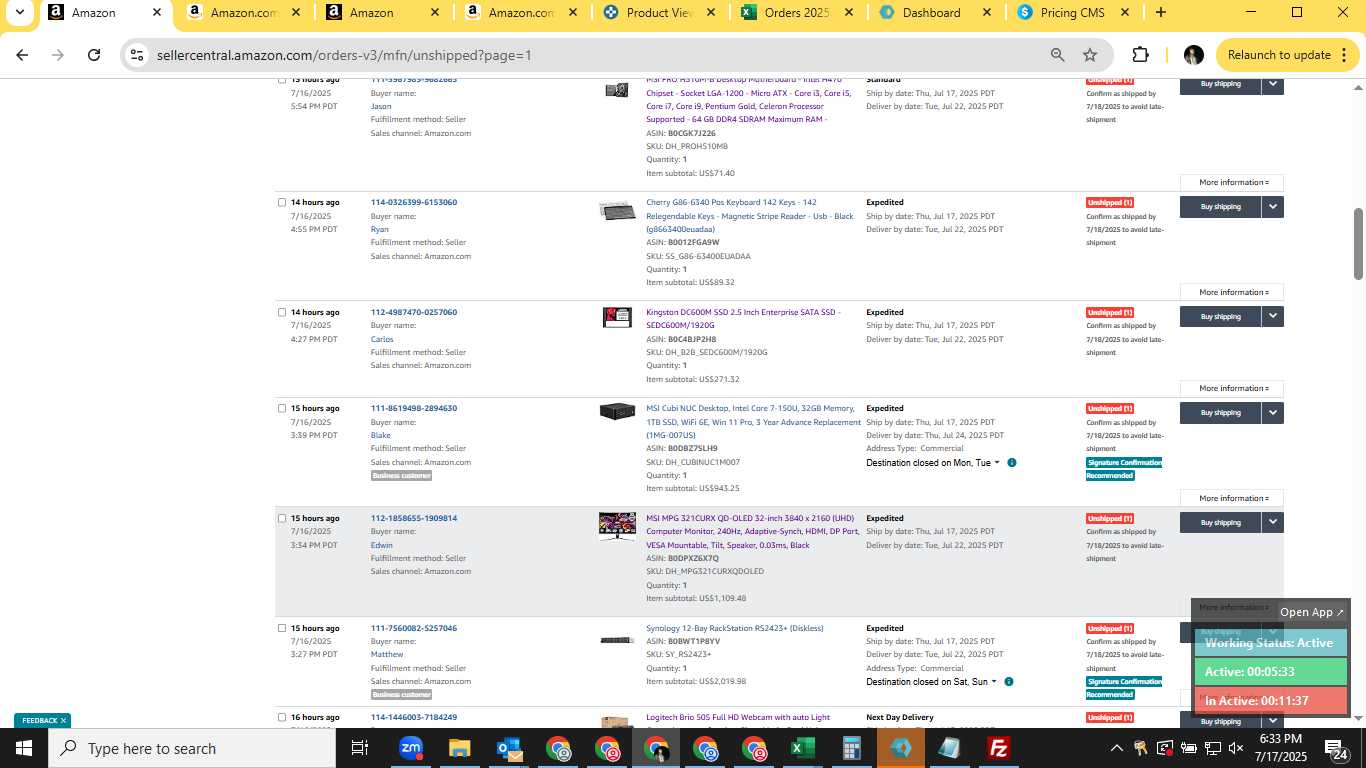
Task: Close the Feedback widget
Action: 63,720
